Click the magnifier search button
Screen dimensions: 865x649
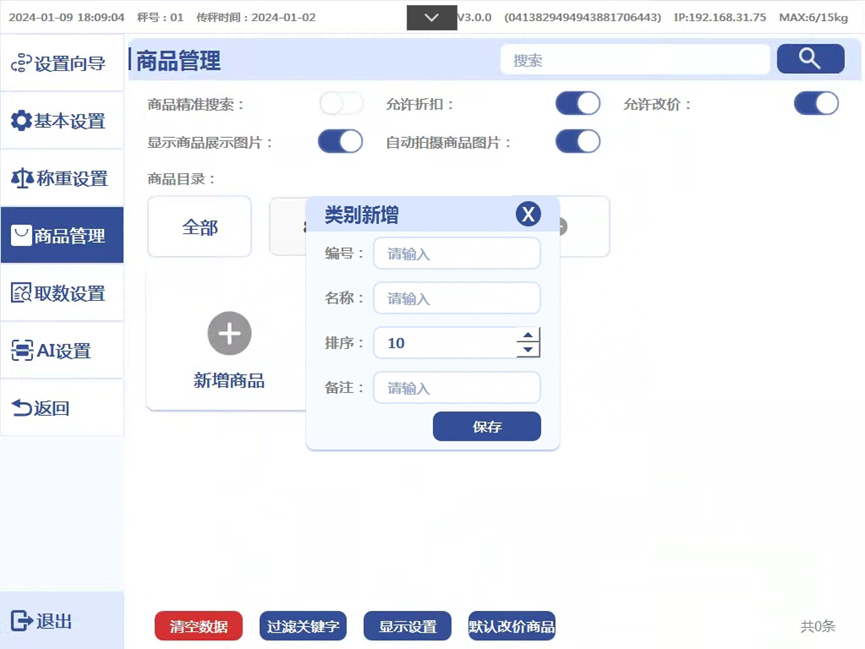(810, 60)
